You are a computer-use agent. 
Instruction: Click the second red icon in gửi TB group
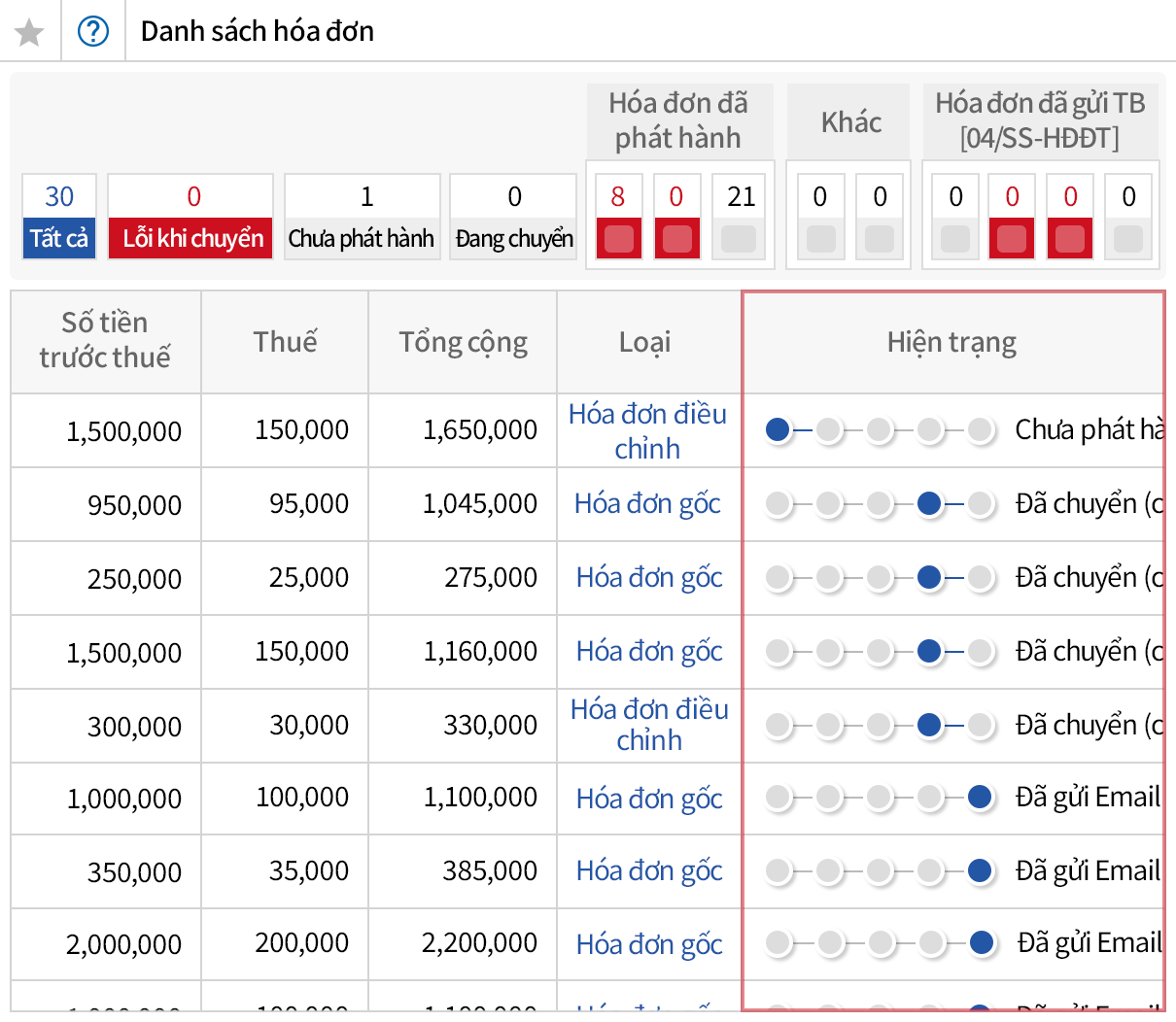1069,238
